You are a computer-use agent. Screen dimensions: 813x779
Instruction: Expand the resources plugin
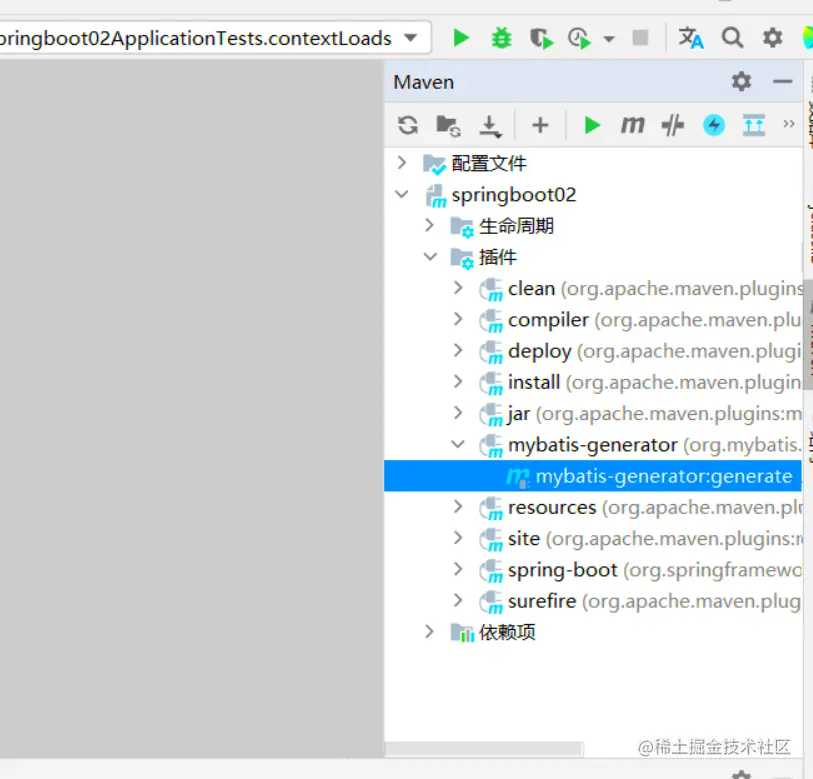tap(457, 507)
